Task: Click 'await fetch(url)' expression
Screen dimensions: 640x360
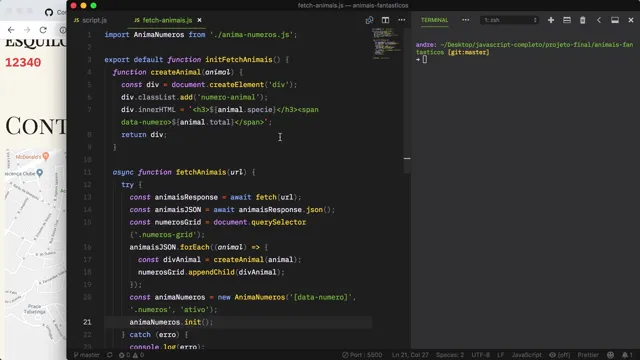Action: point(264,197)
